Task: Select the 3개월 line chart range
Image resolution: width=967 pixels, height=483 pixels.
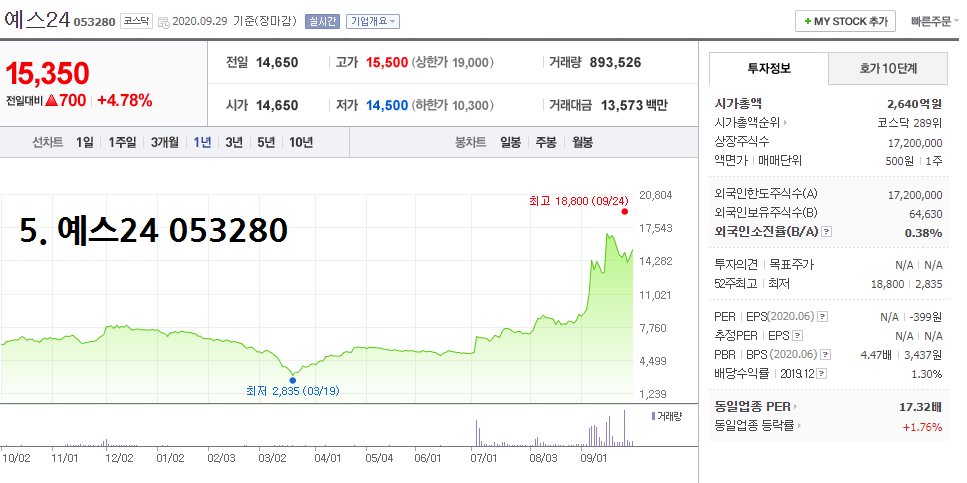Action: (x=165, y=142)
